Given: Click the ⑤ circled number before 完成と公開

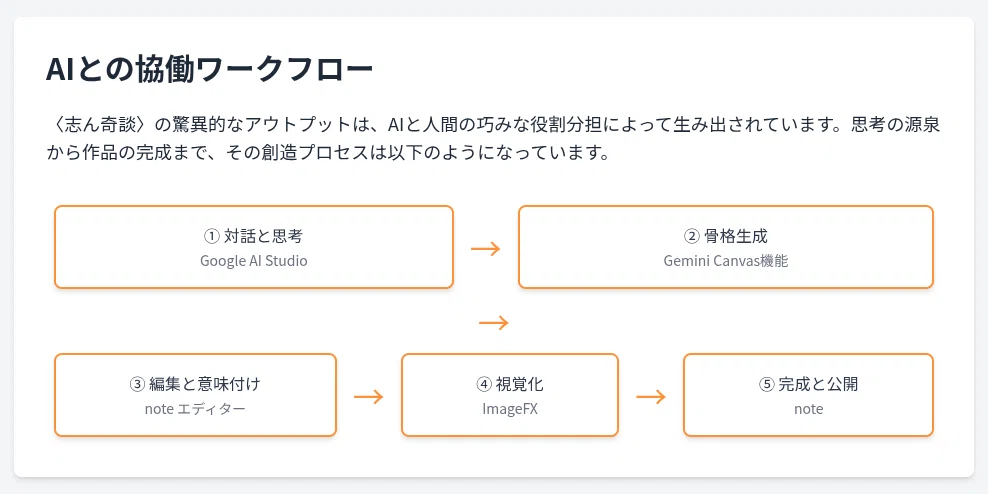Looking at the screenshot, I should [766, 384].
